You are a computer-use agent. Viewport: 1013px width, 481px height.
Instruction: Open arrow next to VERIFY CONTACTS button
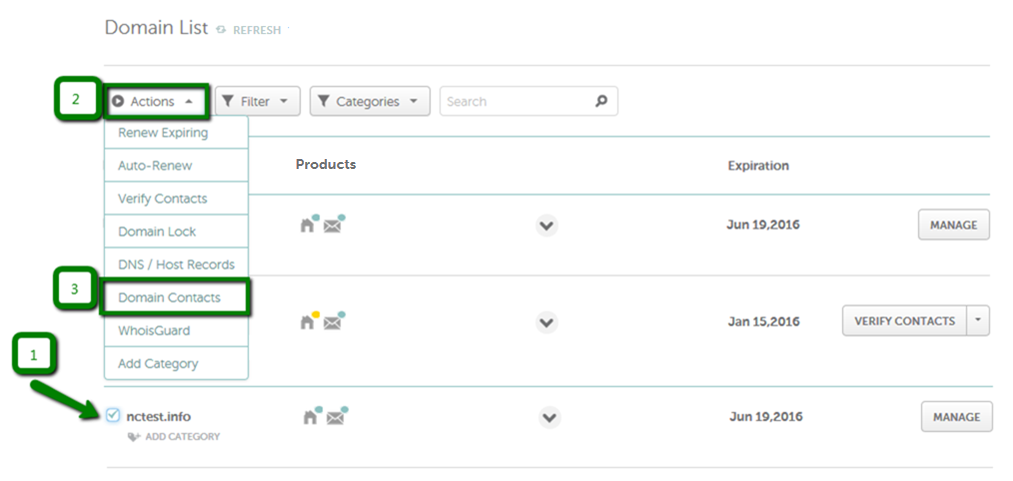978,321
